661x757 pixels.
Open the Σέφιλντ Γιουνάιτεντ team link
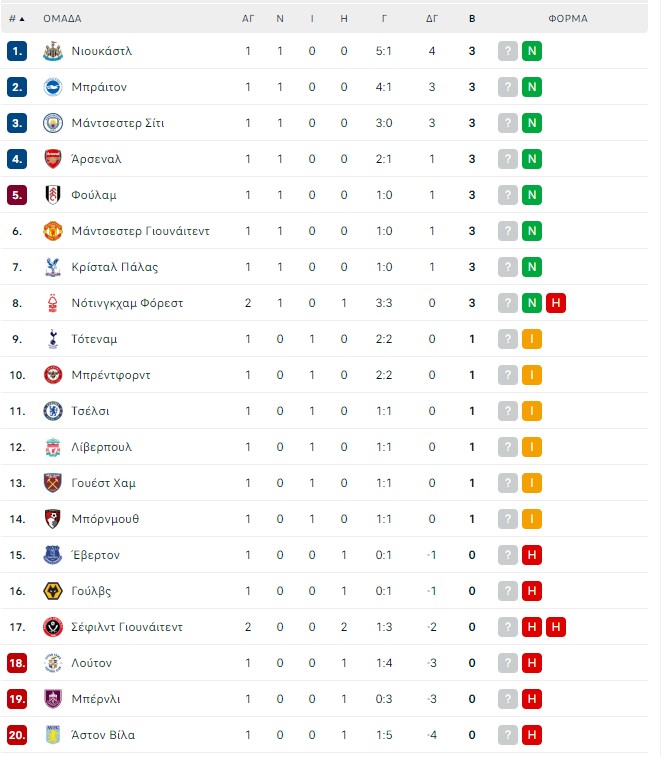pyautogui.click(x=127, y=627)
